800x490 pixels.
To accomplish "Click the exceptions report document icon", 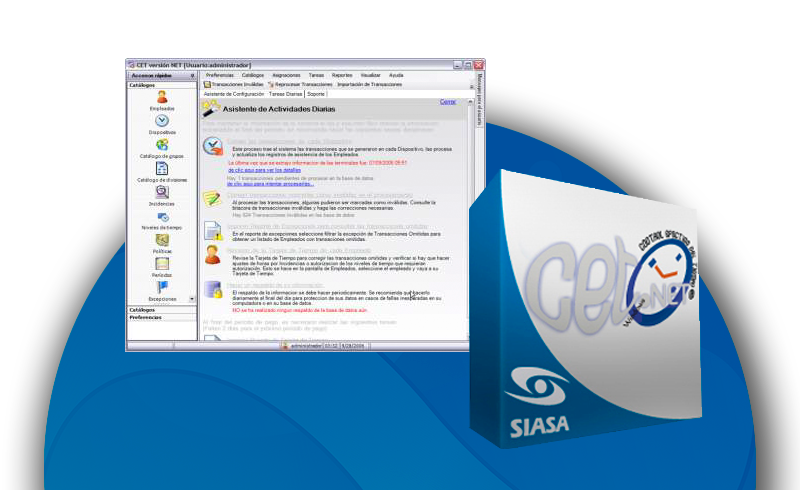I will coord(213,231).
